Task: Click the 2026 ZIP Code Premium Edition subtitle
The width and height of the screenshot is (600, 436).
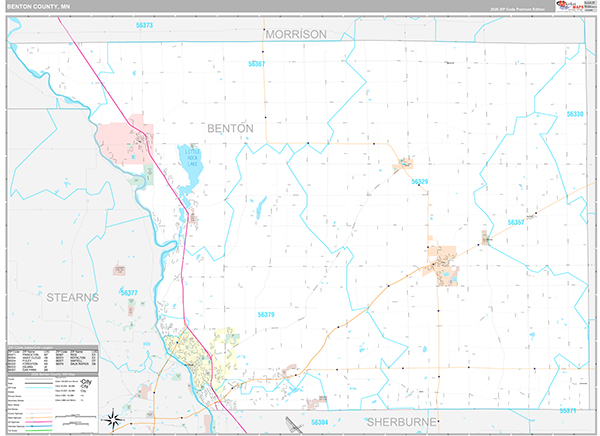Action: (518, 9)
